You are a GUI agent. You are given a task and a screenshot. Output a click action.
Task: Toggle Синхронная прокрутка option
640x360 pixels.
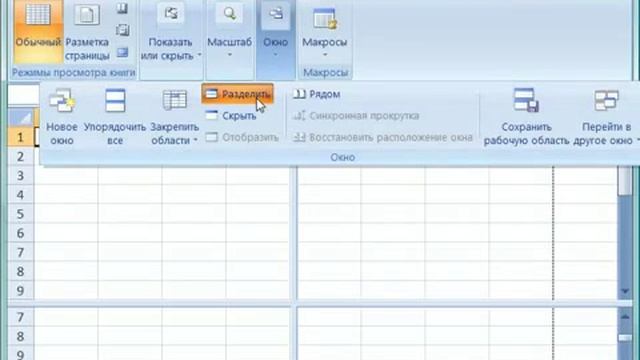point(356,116)
